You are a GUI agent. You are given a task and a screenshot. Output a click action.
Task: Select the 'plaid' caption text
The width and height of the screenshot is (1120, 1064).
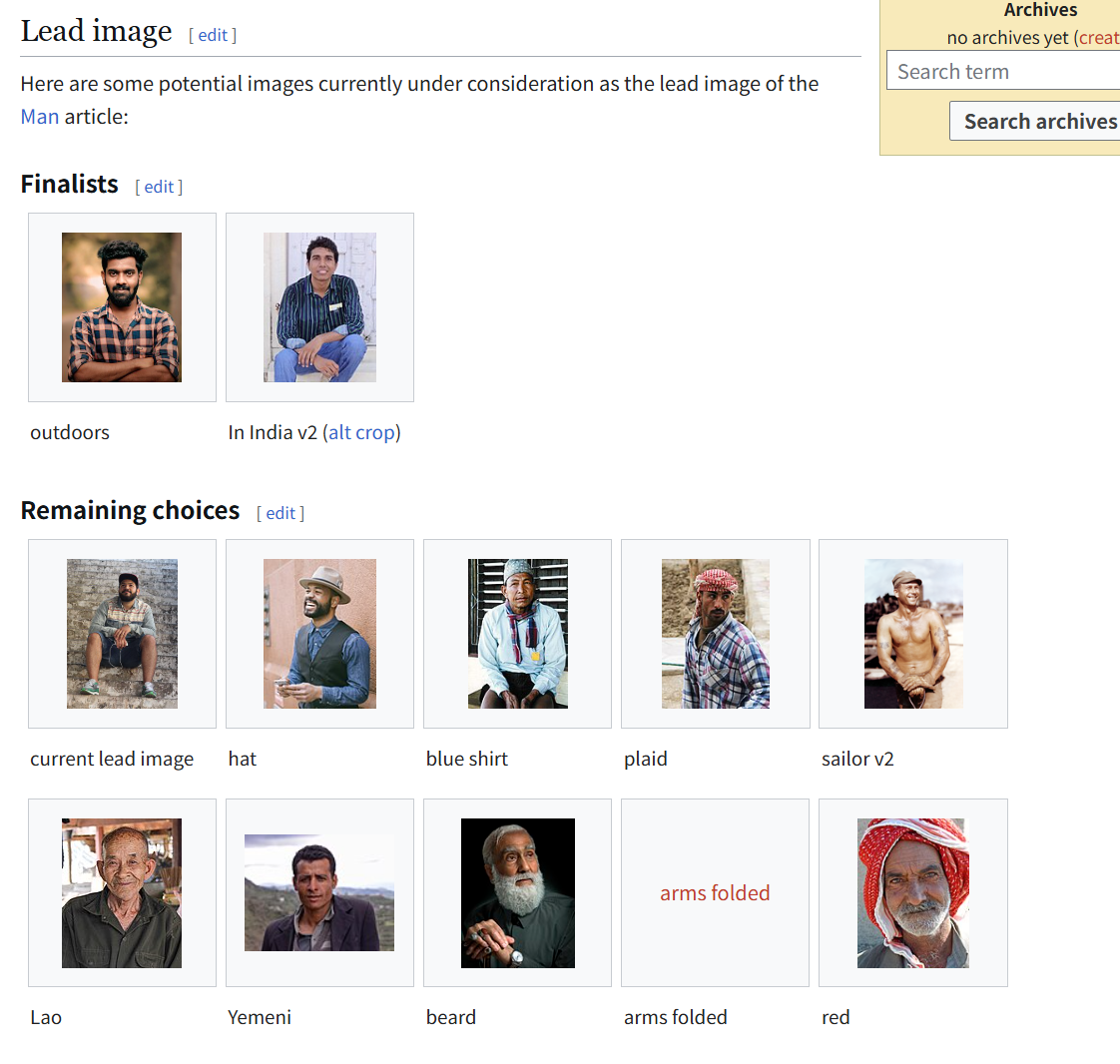coord(645,759)
